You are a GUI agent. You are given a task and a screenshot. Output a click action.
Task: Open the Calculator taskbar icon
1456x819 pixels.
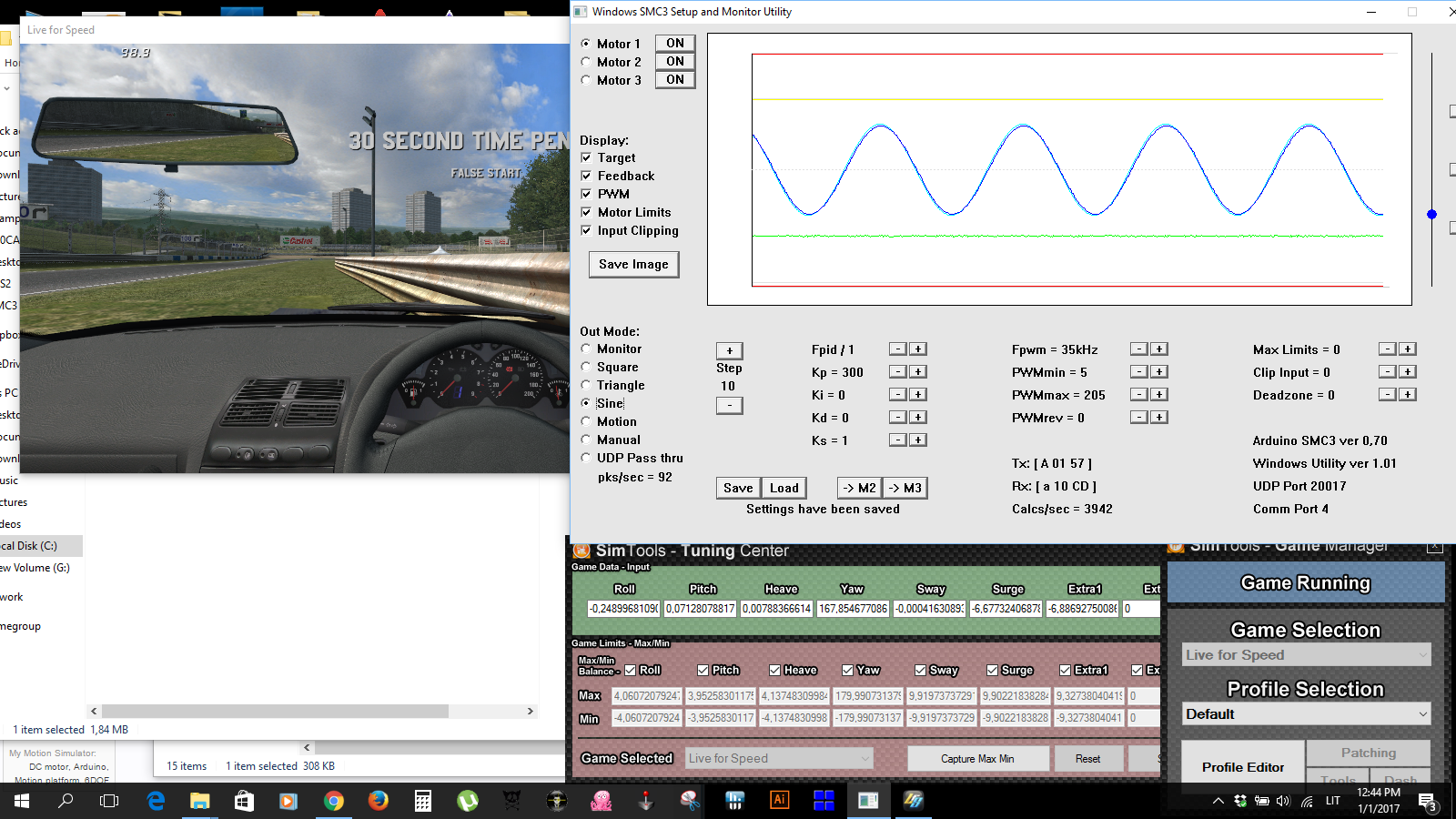click(x=423, y=801)
